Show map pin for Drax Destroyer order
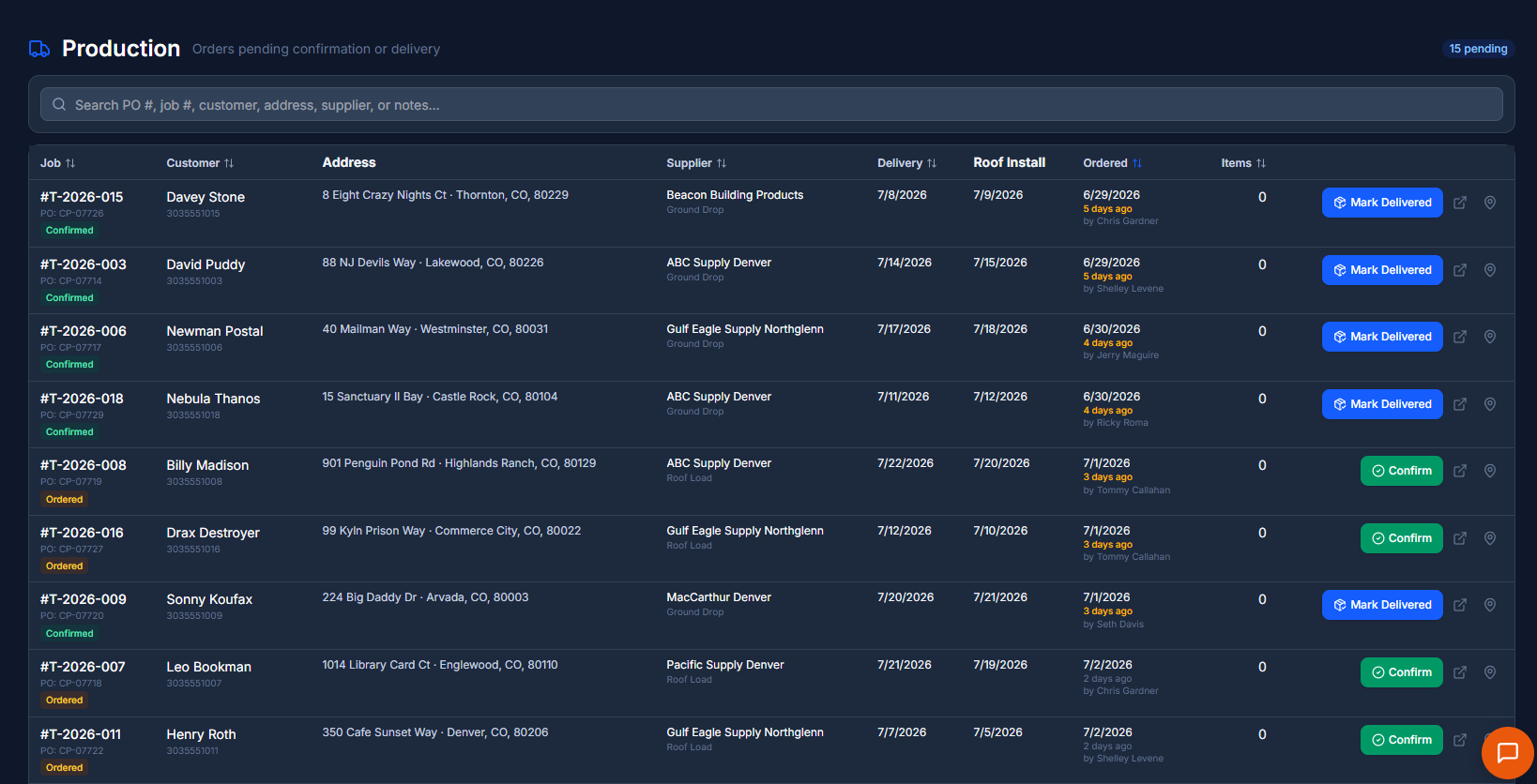 pos(1490,538)
